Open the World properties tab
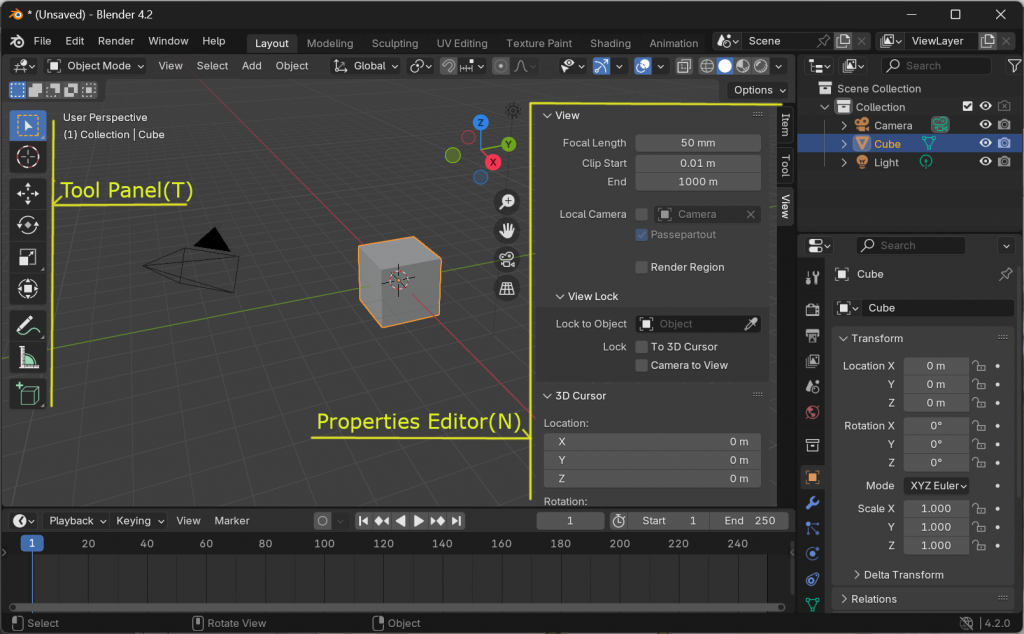The width and height of the screenshot is (1024, 634). [812, 412]
